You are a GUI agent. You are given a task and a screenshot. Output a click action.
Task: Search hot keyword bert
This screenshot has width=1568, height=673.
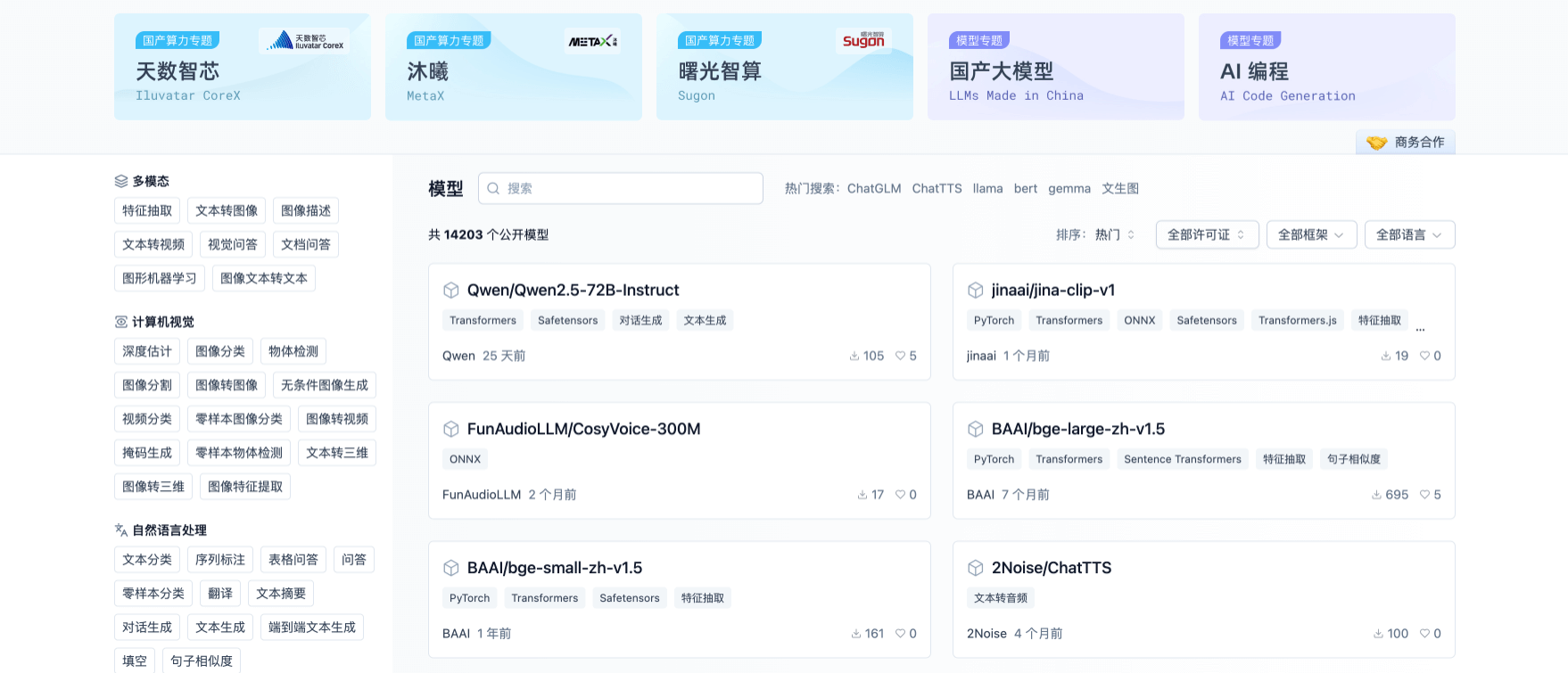pyautogui.click(x=1026, y=189)
